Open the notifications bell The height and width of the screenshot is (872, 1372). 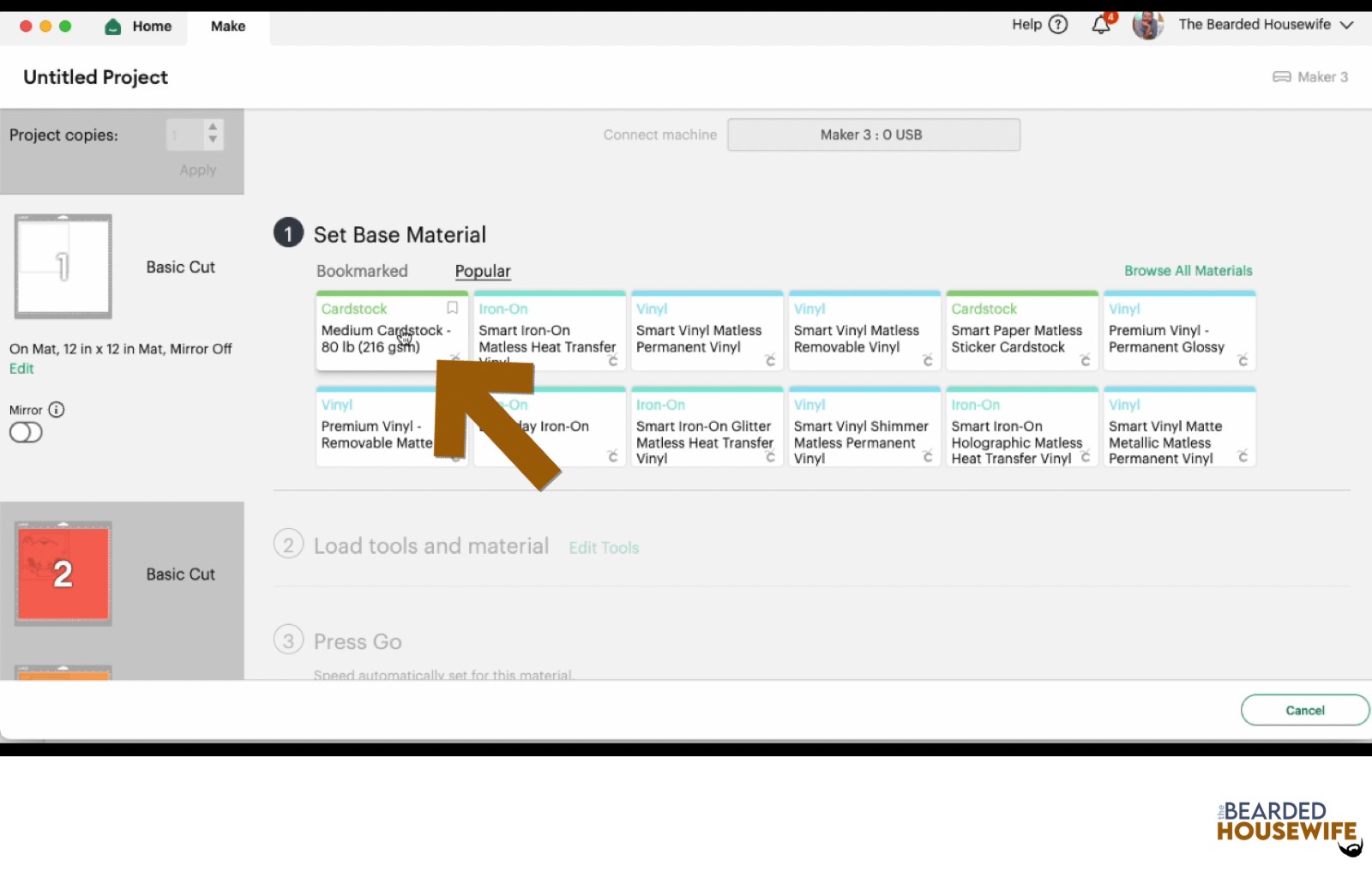1101,25
